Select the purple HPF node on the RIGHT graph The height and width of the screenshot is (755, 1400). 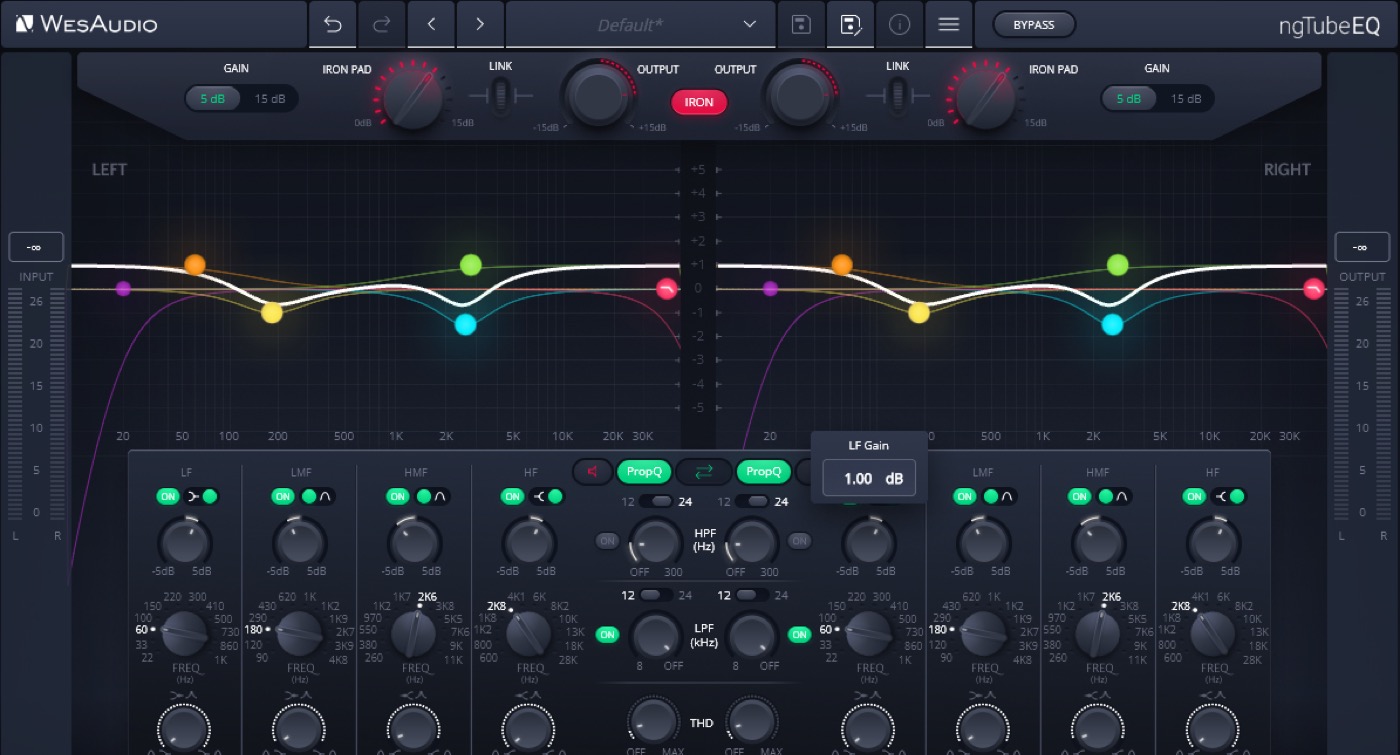[770, 289]
